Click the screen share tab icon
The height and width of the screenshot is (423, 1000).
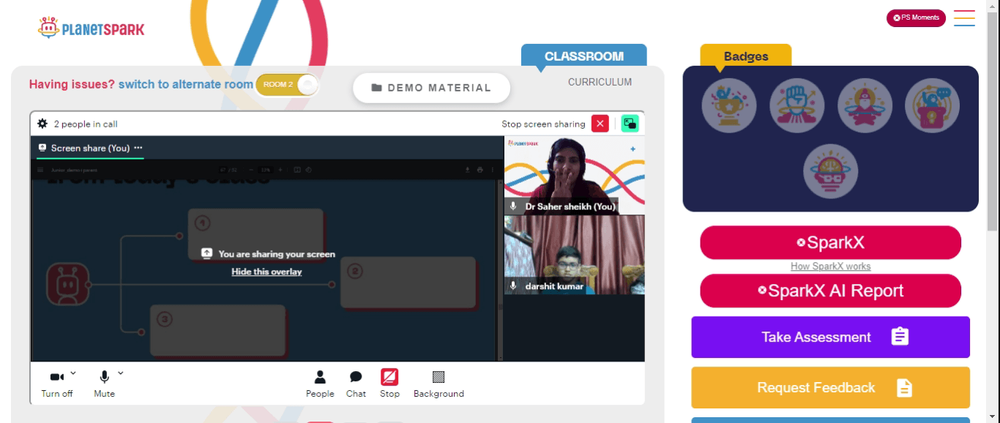pos(43,147)
